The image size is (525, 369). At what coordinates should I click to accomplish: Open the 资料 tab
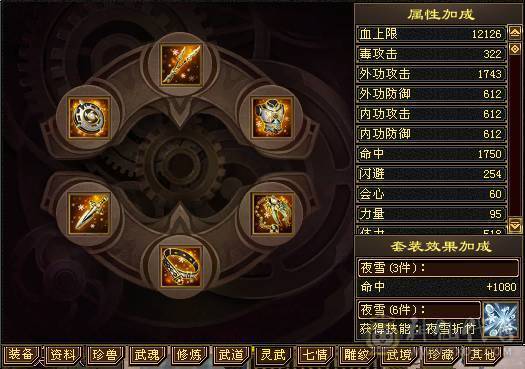pyautogui.click(x=63, y=355)
